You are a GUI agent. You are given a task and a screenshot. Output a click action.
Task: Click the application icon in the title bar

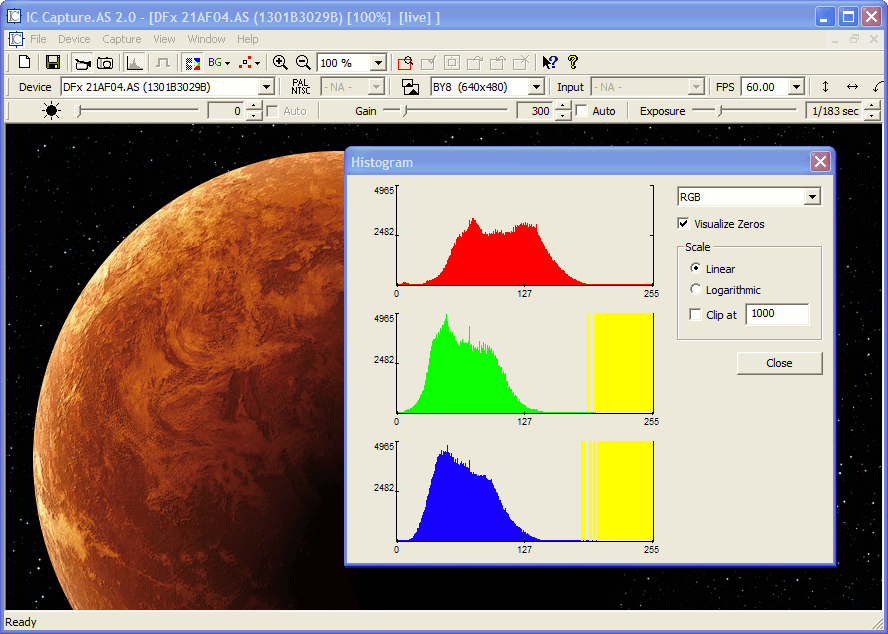[14, 16]
